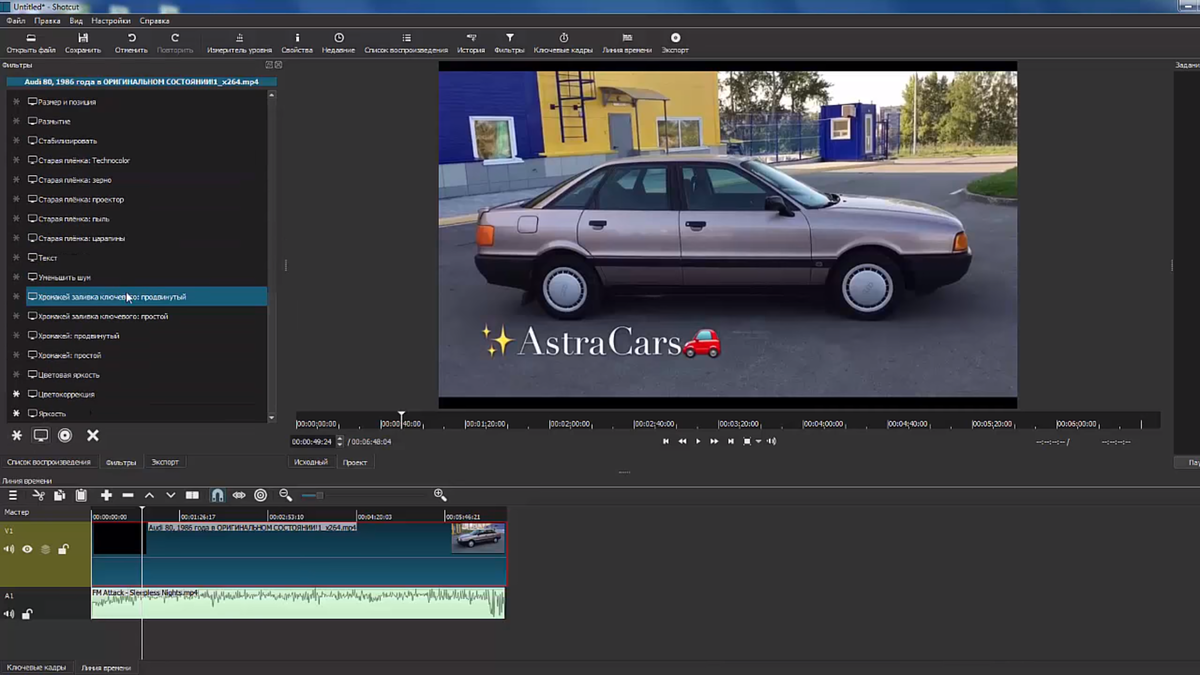The image size is (1200, 675).
Task: Switch to the Исходный player tab
Action: click(x=311, y=462)
